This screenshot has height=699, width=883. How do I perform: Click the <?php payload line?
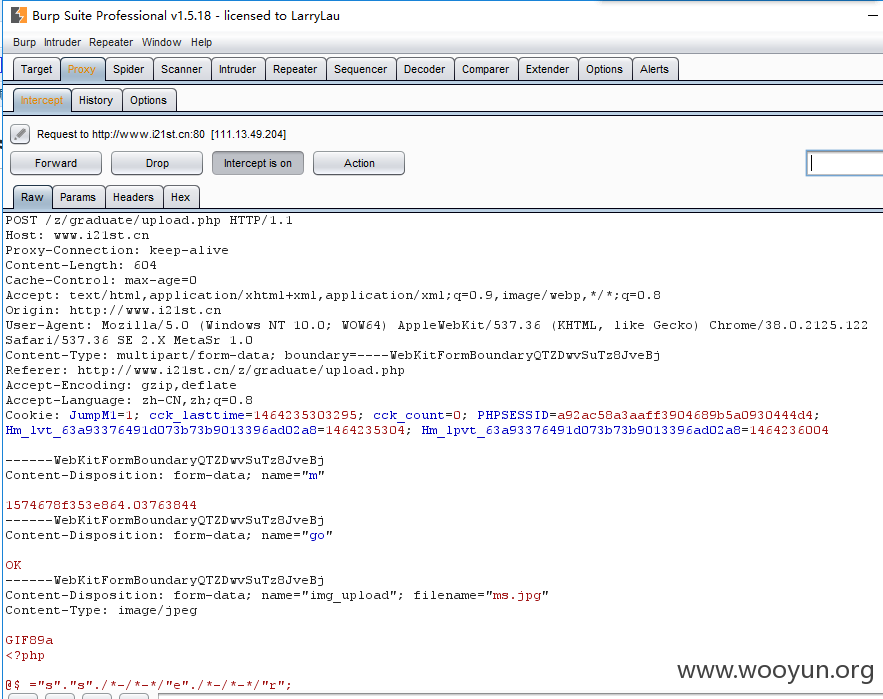coord(25,656)
